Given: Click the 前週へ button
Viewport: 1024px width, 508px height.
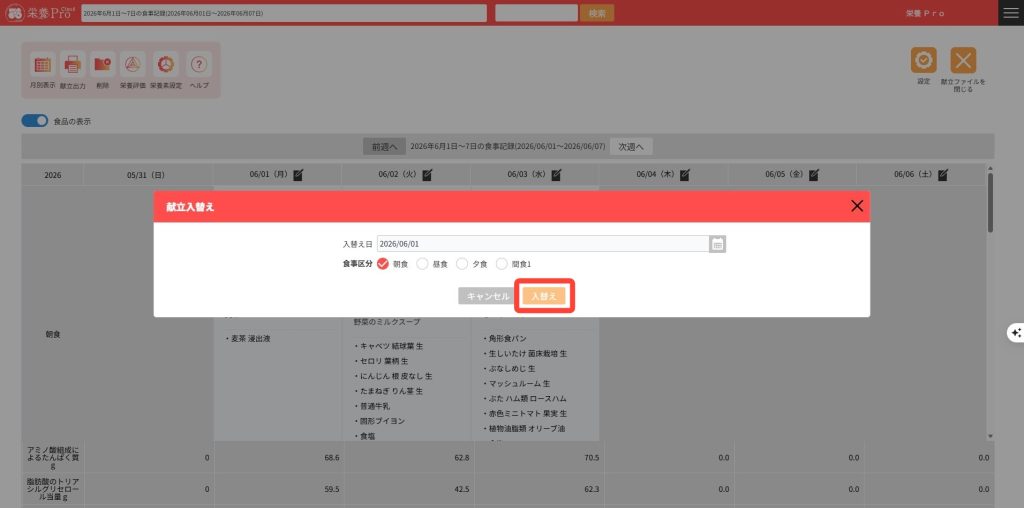Looking at the screenshot, I should pos(385,147).
